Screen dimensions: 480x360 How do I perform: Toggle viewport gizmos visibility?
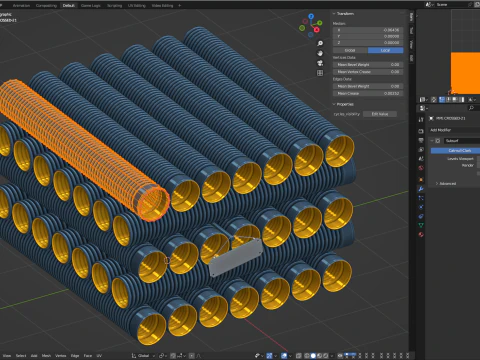[269, 356]
